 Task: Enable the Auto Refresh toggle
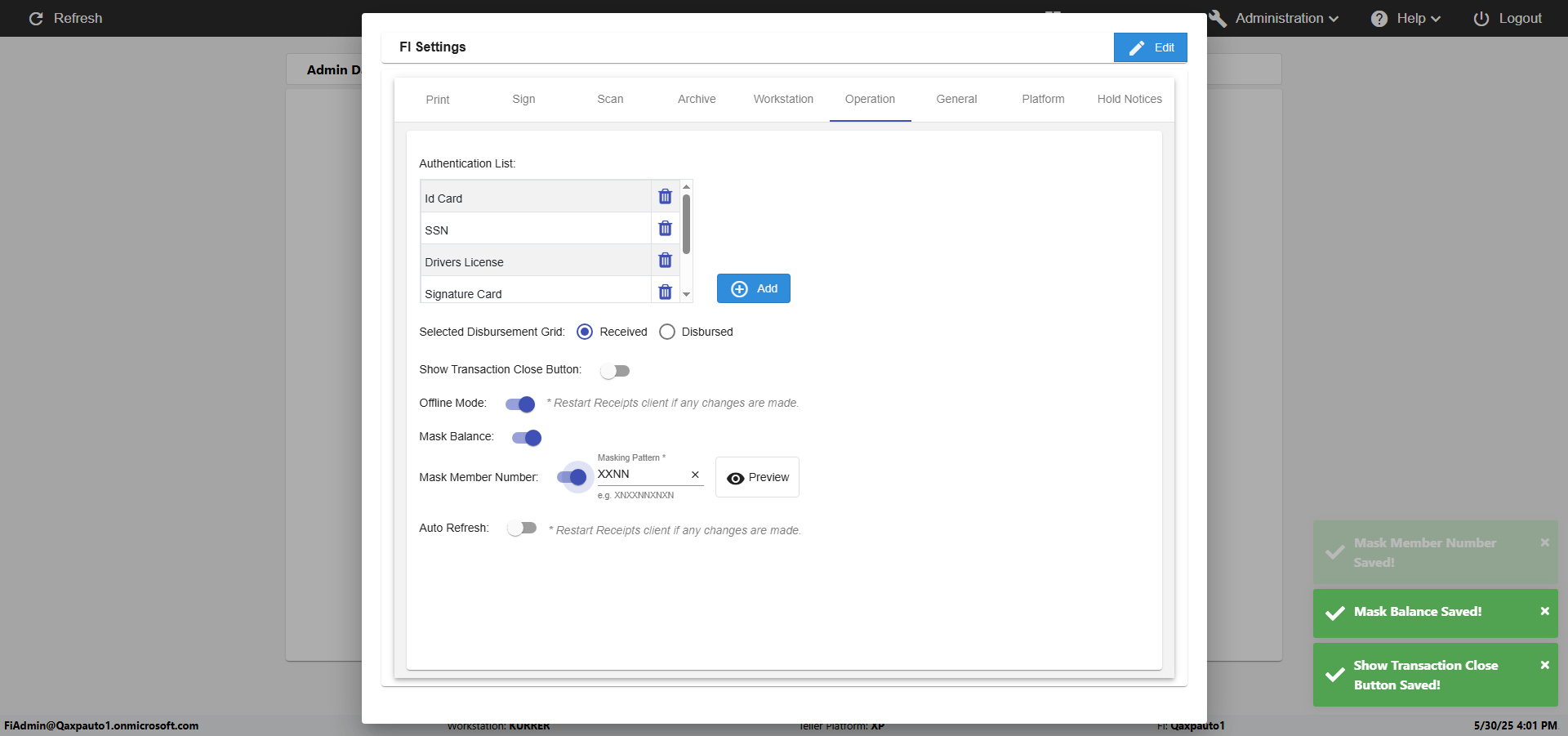pos(522,529)
